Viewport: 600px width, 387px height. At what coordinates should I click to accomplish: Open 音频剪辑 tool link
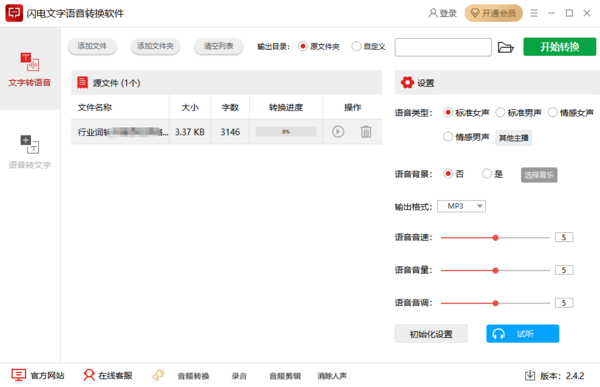point(285,376)
